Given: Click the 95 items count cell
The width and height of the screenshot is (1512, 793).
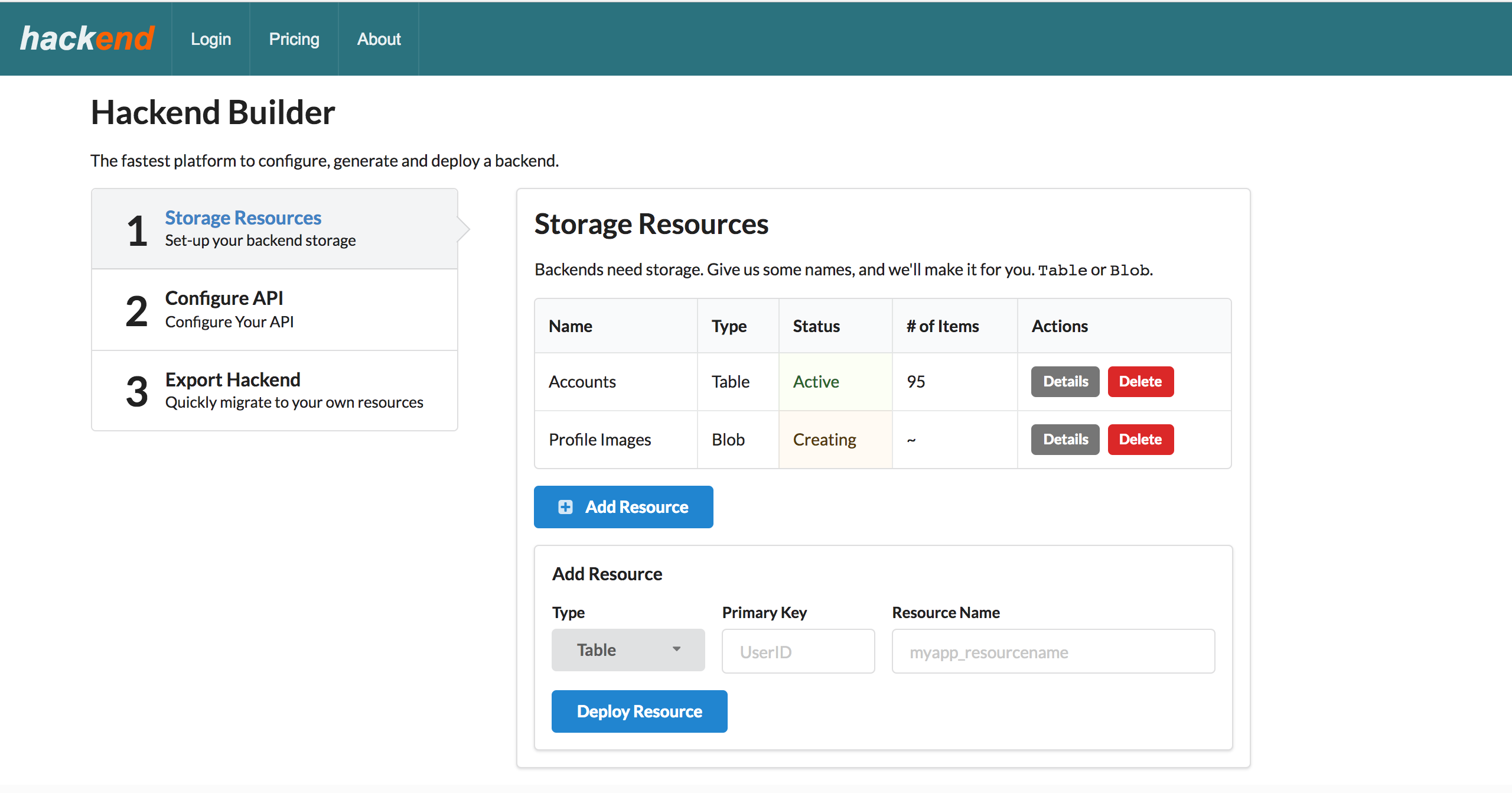Looking at the screenshot, I should [955, 382].
